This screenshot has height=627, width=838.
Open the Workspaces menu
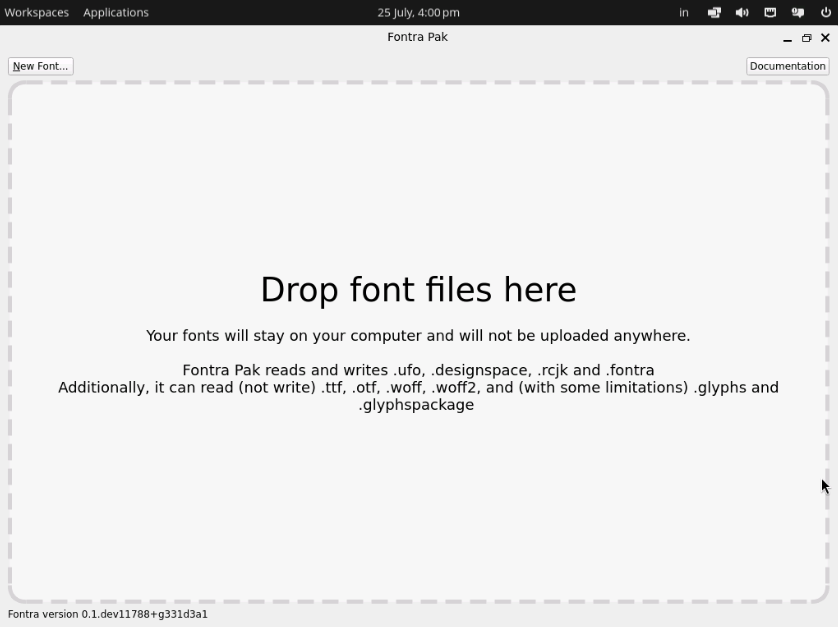tap(36, 12)
